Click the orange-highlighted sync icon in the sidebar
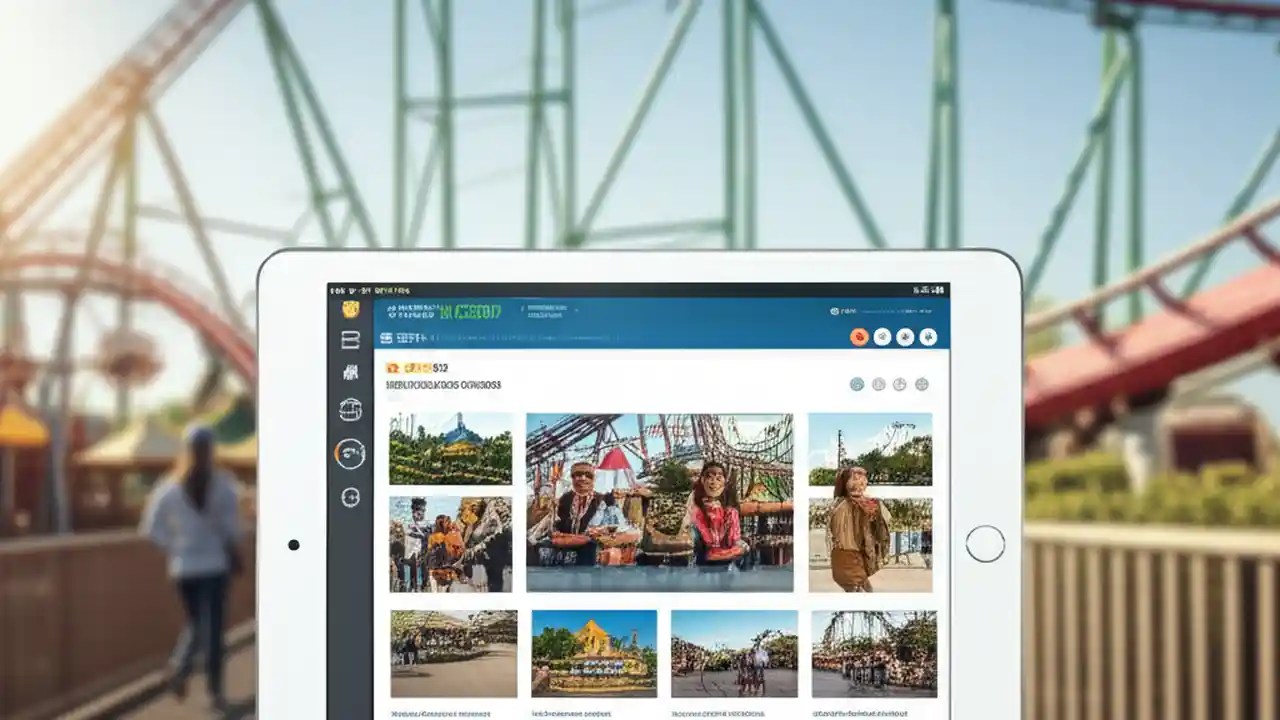Image resolution: width=1280 pixels, height=720 pixels. pos(349,453)
